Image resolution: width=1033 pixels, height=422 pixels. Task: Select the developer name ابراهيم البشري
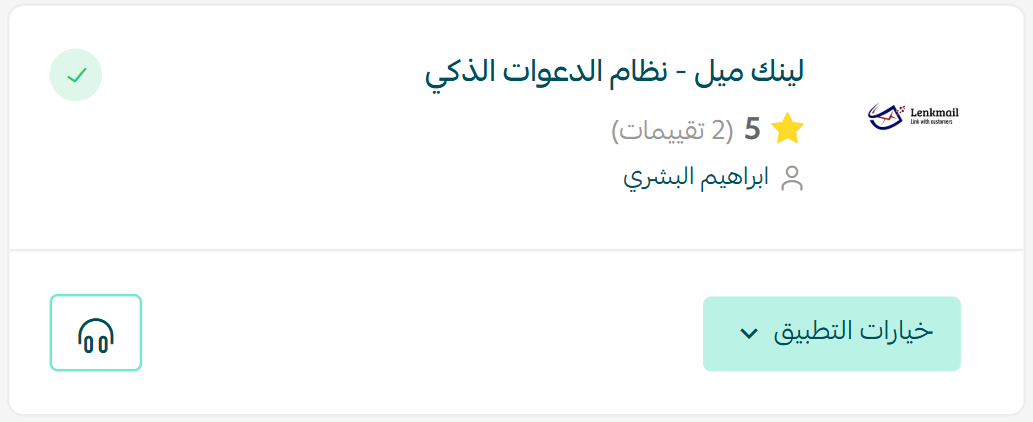[696, 178]
